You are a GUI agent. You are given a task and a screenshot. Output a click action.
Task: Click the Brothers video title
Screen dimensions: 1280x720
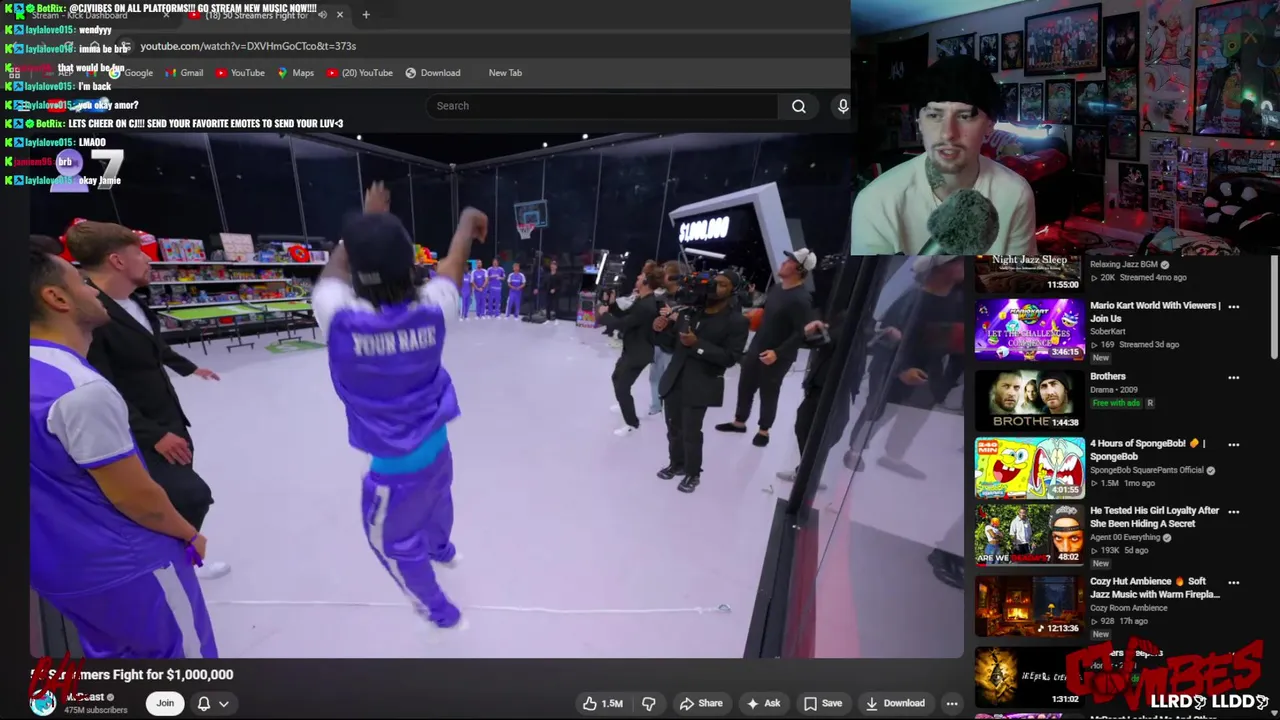click(1108, 376)
